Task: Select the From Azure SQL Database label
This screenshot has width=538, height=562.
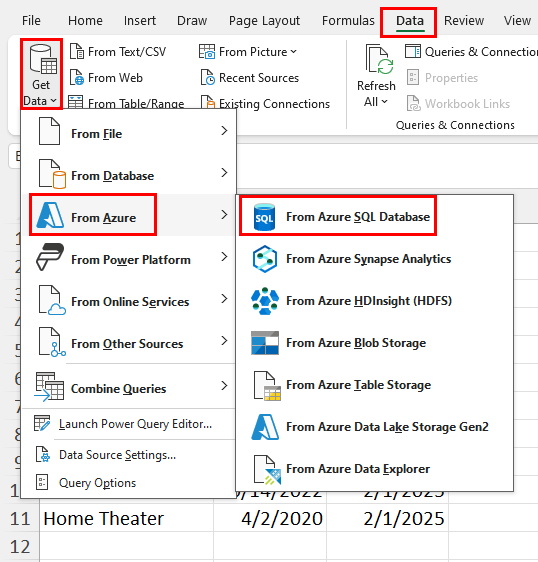Action: 358,217
